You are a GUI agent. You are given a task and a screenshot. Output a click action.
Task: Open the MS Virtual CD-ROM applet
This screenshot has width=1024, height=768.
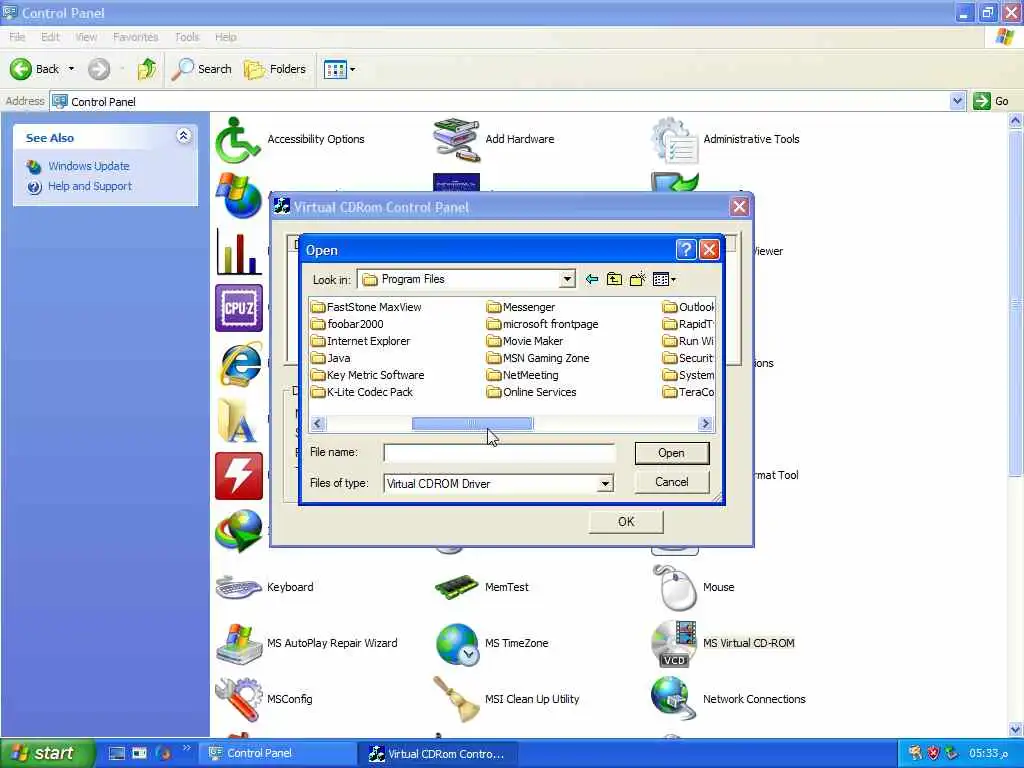(724, 643)
